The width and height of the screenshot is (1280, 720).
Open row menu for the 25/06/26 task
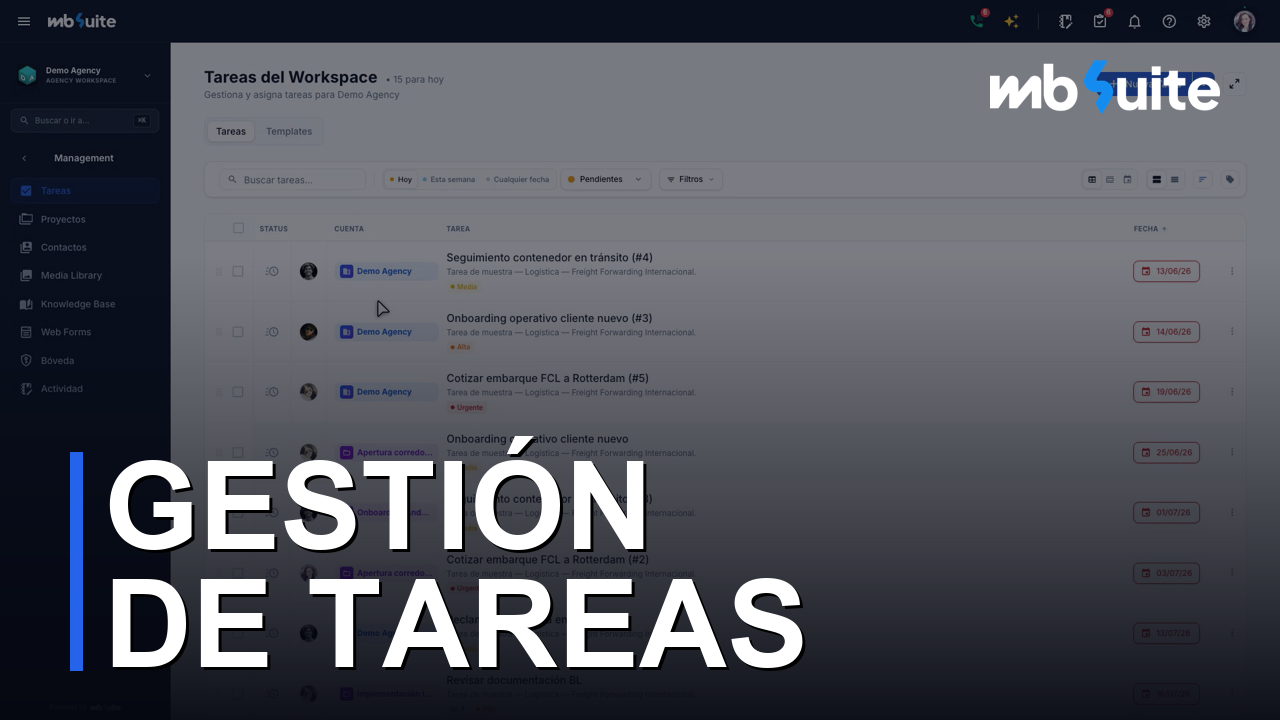(1232, 452)
